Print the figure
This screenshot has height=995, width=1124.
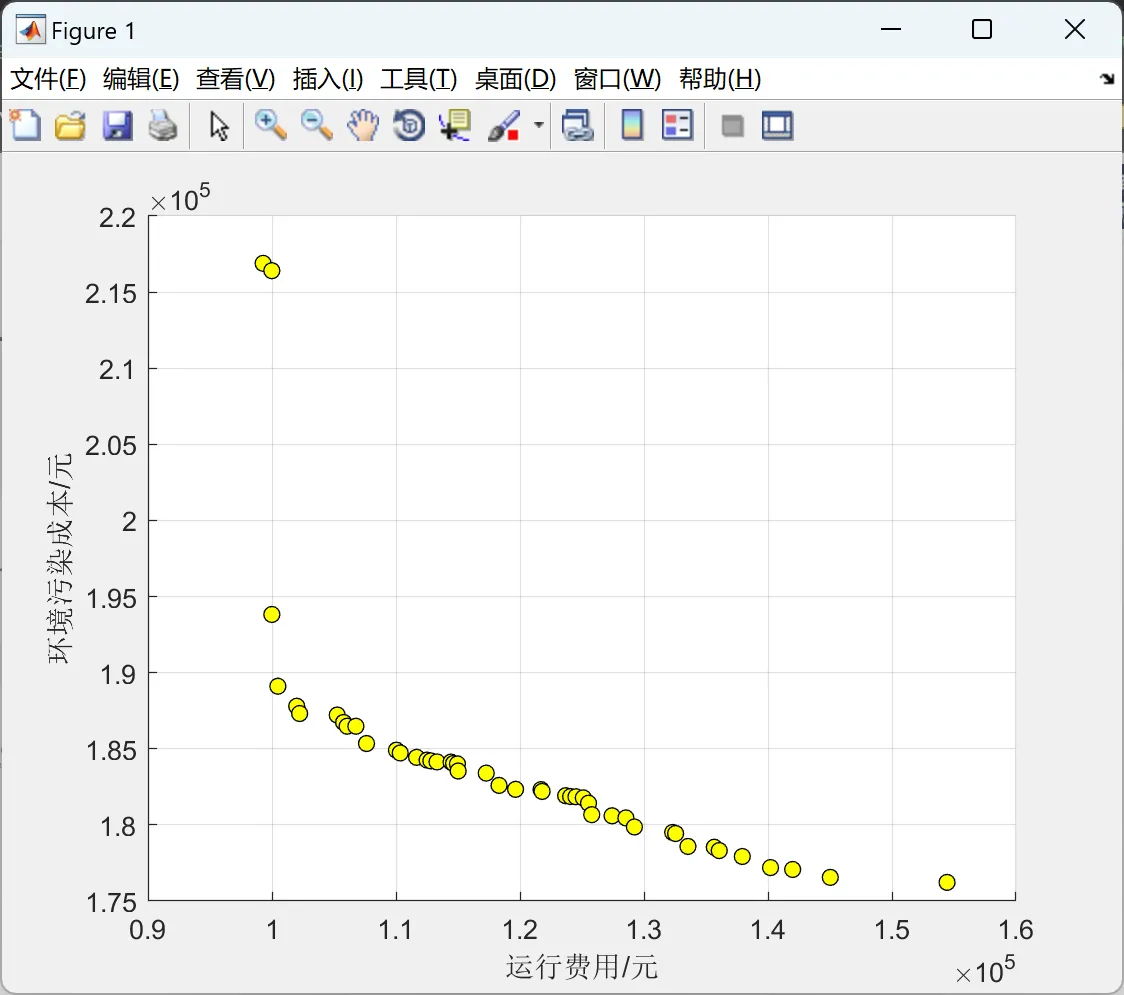[163, 125]
